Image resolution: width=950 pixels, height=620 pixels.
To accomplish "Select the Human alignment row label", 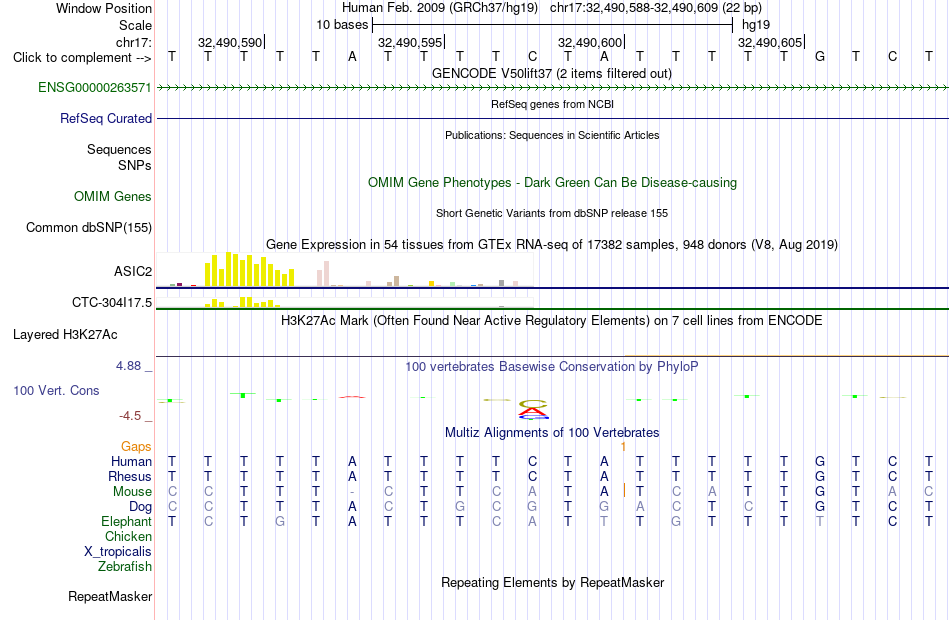I will tap(131, 462).
